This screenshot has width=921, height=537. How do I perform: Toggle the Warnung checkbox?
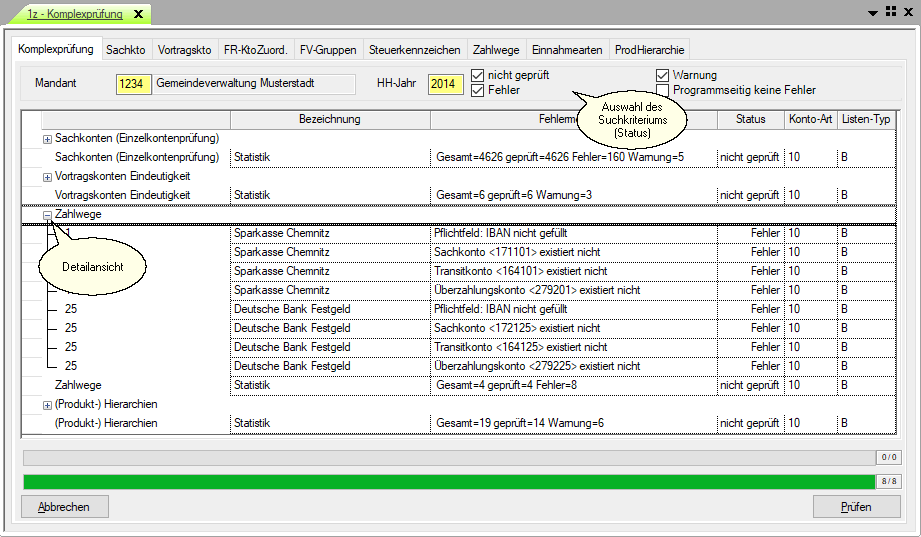pyautogui.click(x=663, y=75)
